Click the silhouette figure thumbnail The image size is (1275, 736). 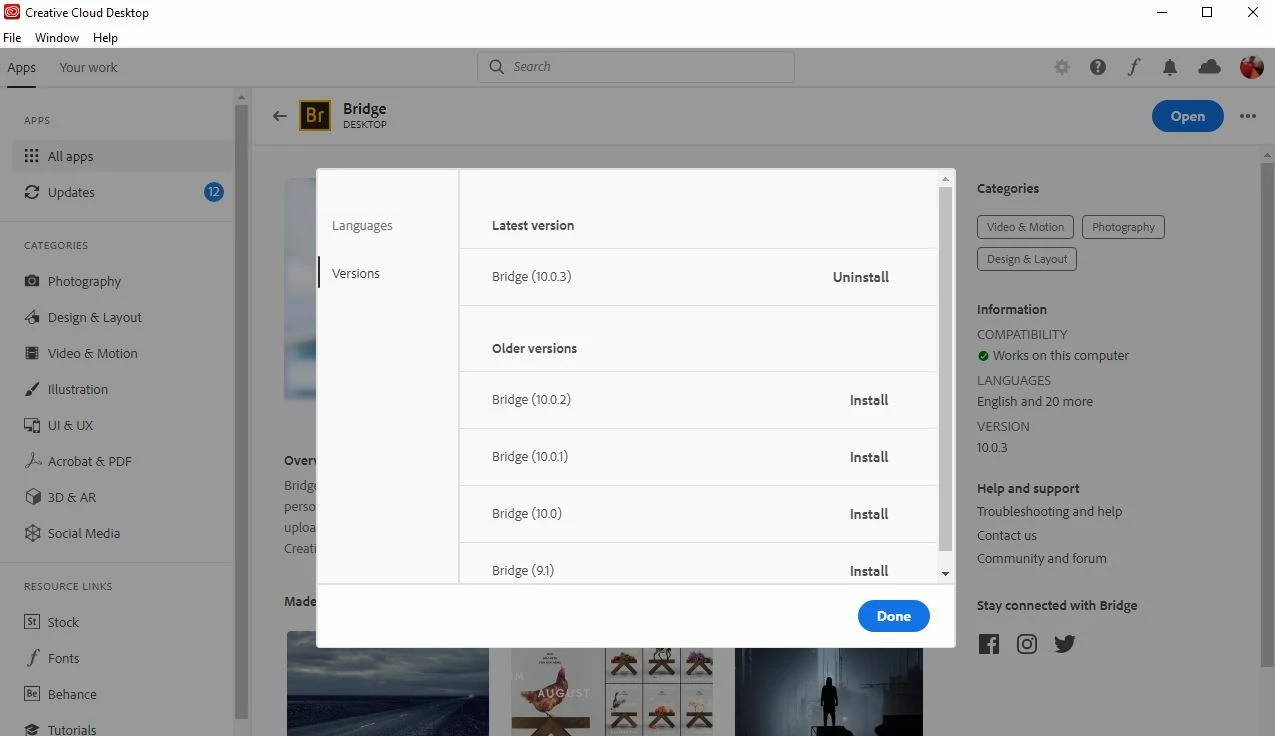click(x=829, y=692)
